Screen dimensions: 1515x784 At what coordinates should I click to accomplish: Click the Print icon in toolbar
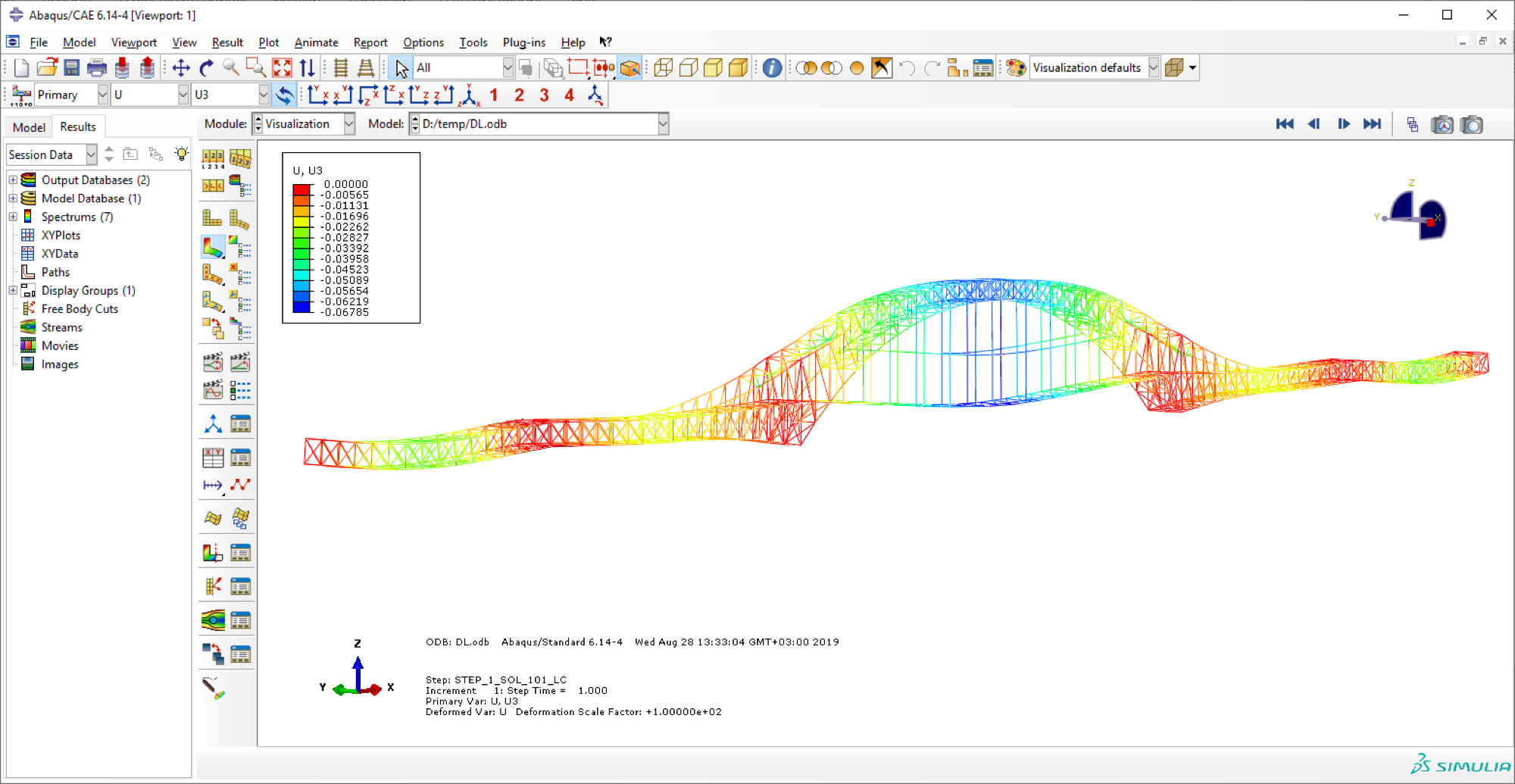(x=97, y=68)
